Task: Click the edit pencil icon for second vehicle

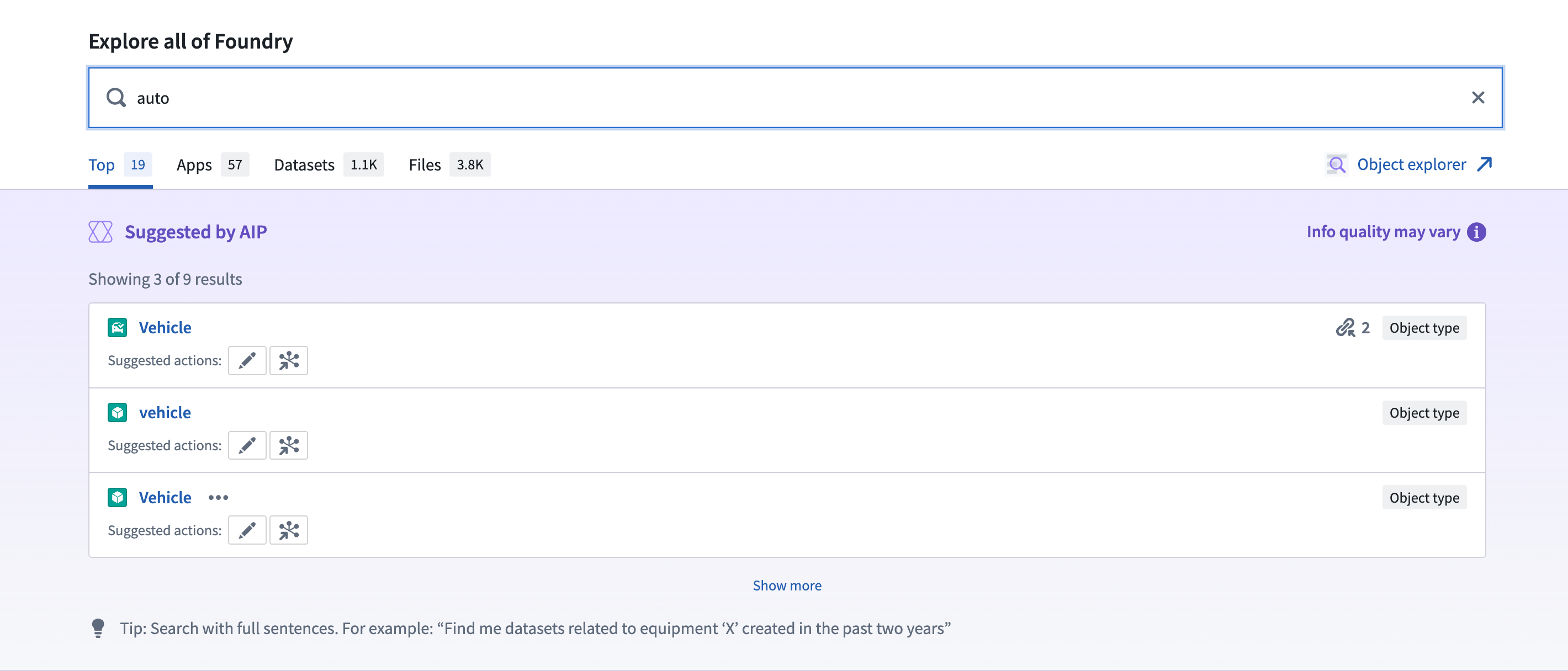Action: (x=247, y=445)
